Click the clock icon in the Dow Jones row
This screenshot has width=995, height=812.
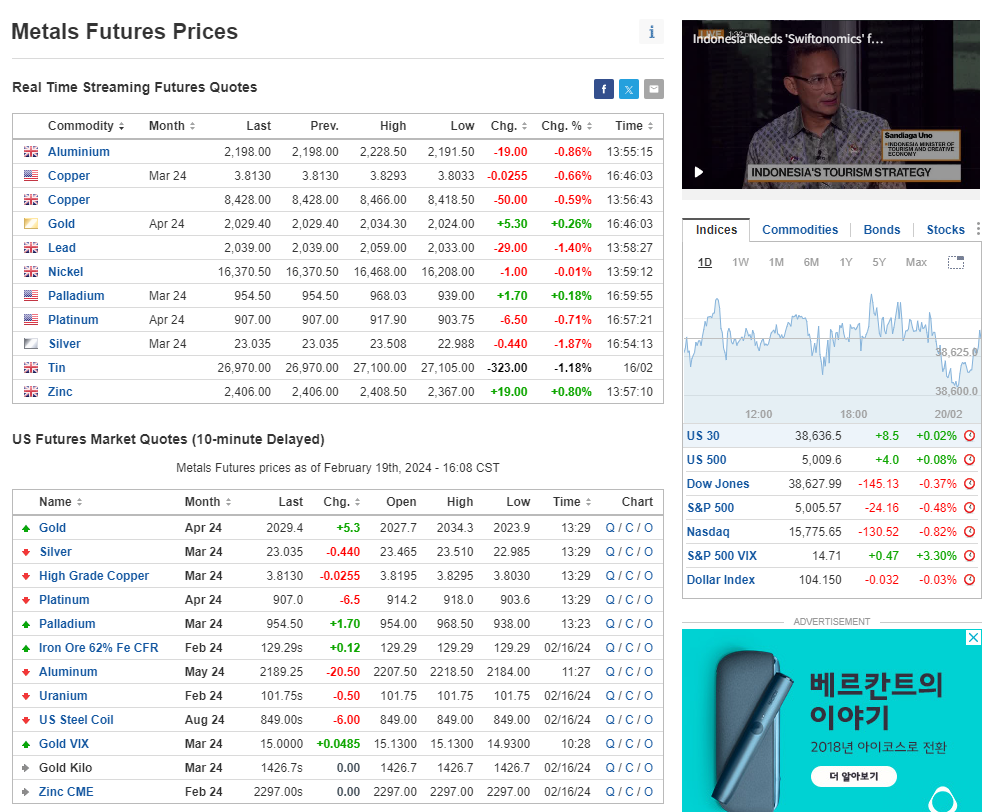pos(969,484)
